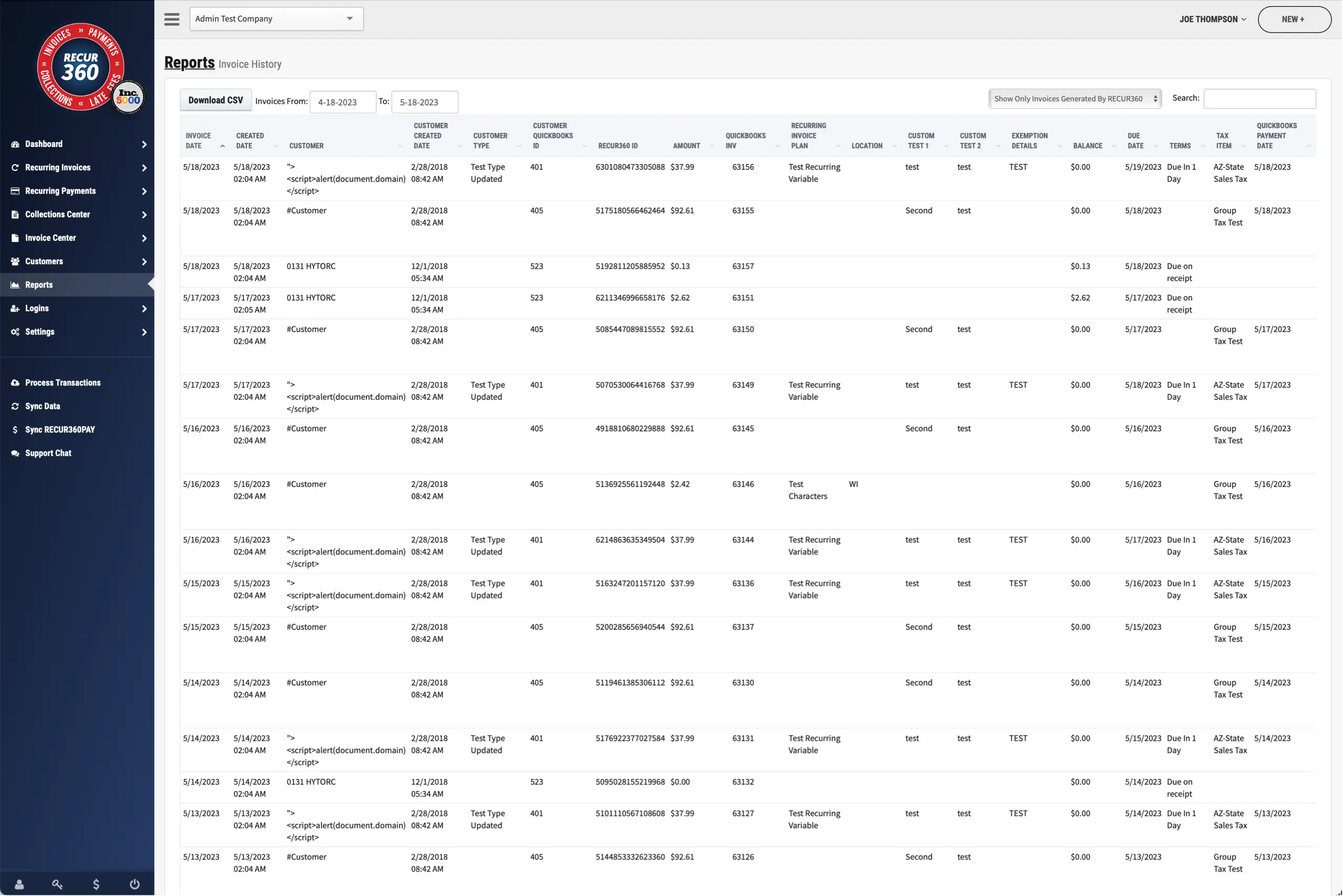Click the Invoice Center file icon
The height and width of the screenshot is (896, 1343).
(15, 238)
